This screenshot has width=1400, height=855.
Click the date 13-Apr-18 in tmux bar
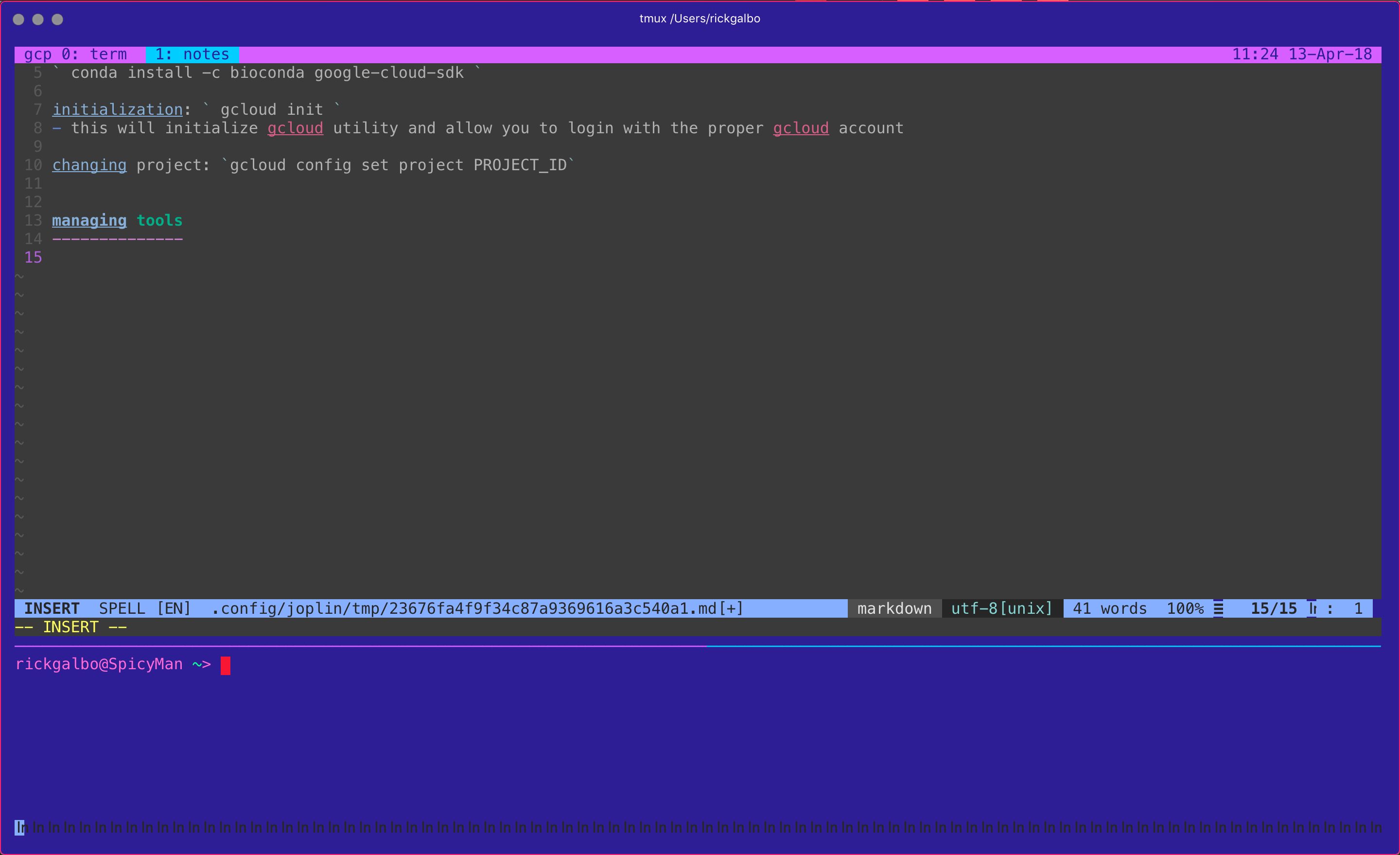(1330, 53)
